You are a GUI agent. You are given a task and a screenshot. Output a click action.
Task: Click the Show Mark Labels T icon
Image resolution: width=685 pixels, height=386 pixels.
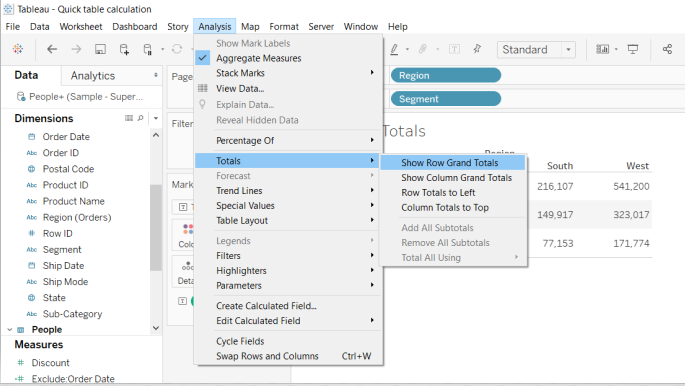(454, 49)
